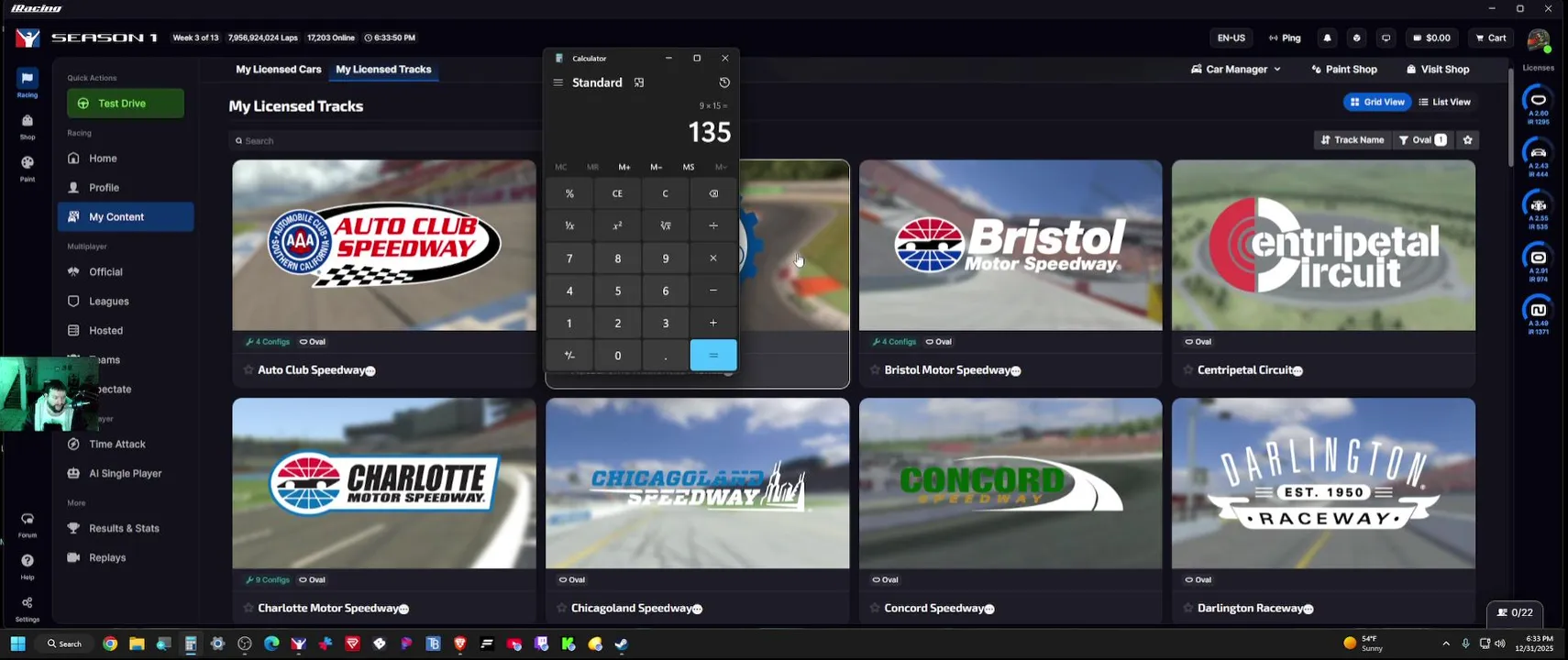Open Steam from the taskbar
The width and height of the screenshot is (1568, 660).
tap(622, 643)
